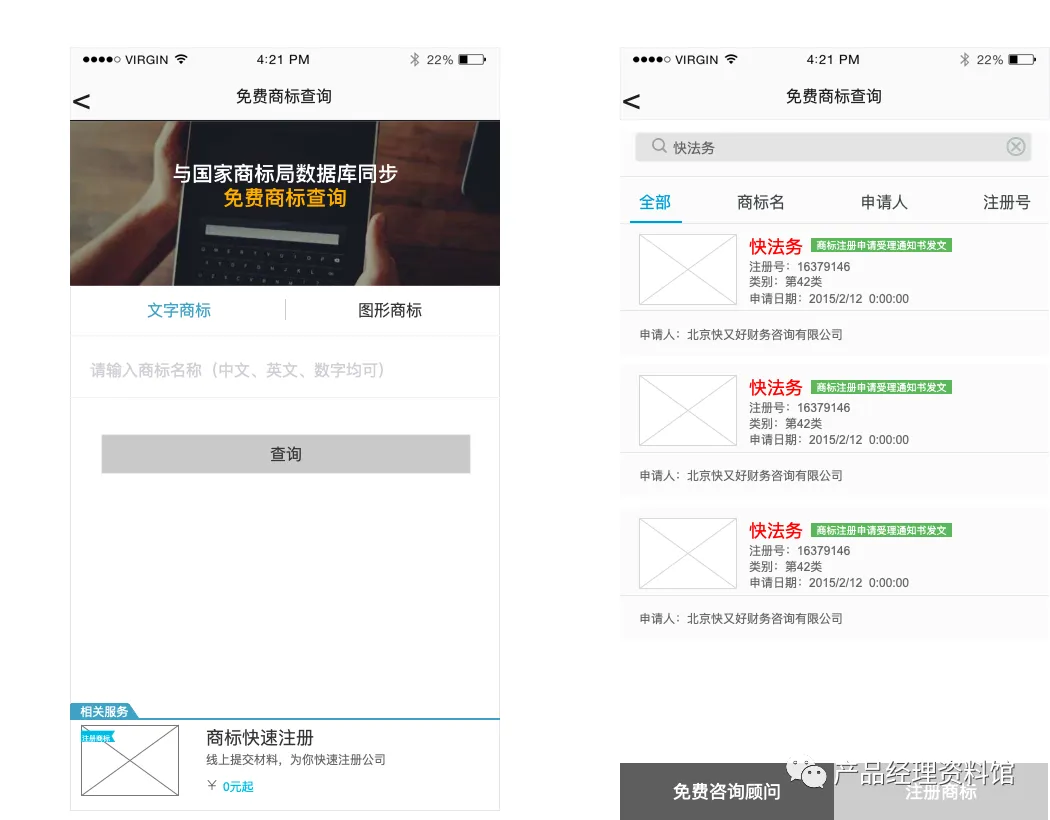This screenshot has width=1050, height=820.
Task: Choose the 注册号 filter tab
Action: point(1006,202)
